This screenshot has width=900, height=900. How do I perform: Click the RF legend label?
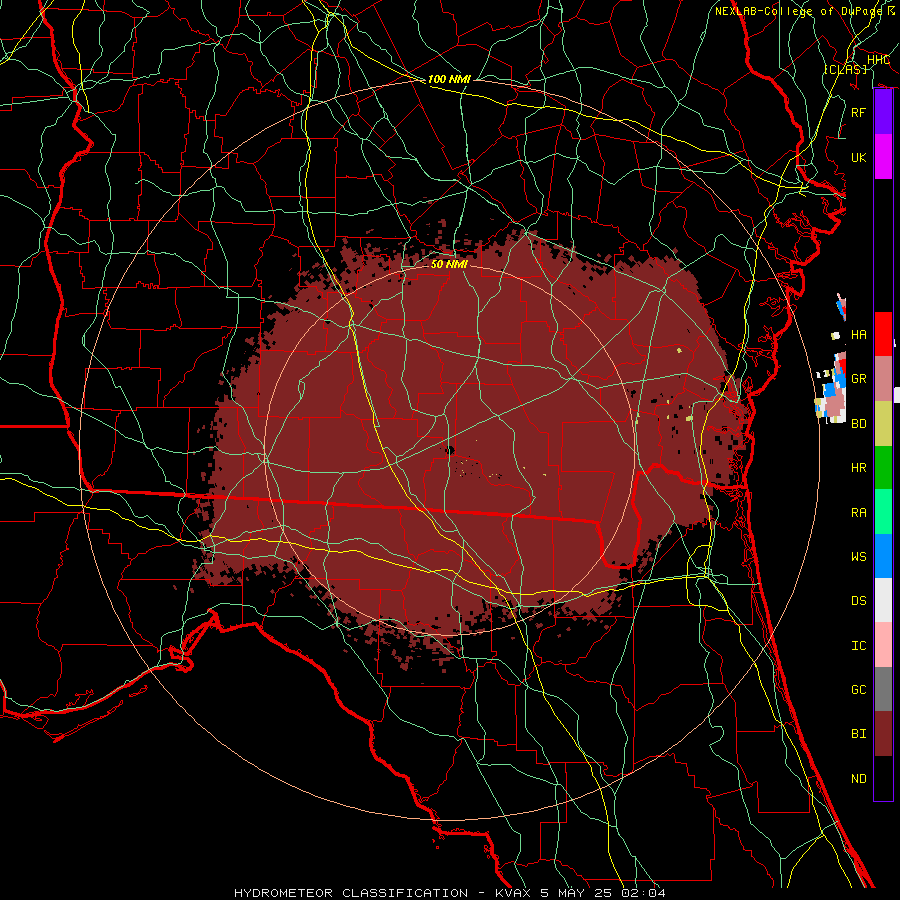pos(858,112)
